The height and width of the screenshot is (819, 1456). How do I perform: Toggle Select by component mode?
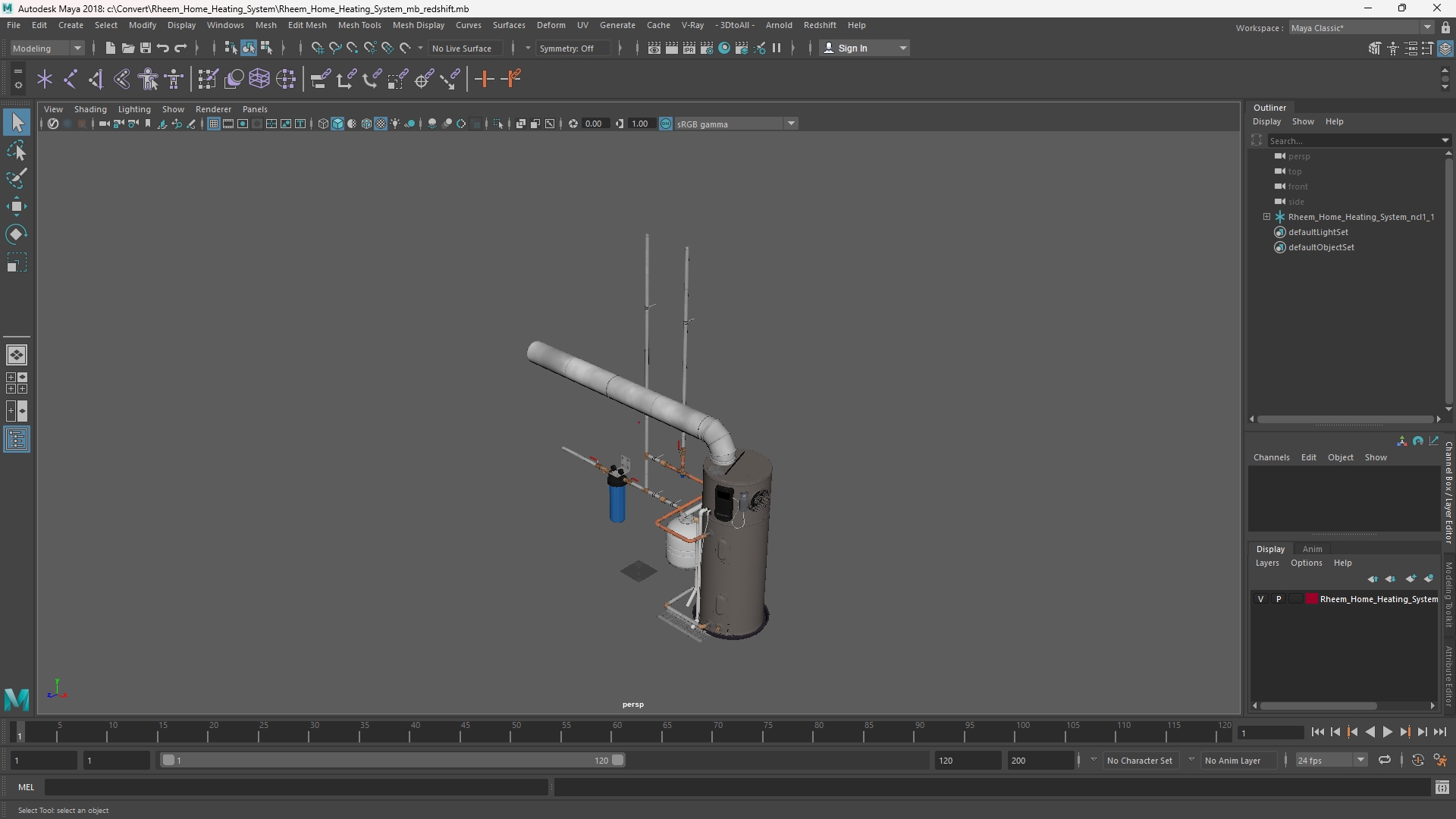(x=266, y=49)
